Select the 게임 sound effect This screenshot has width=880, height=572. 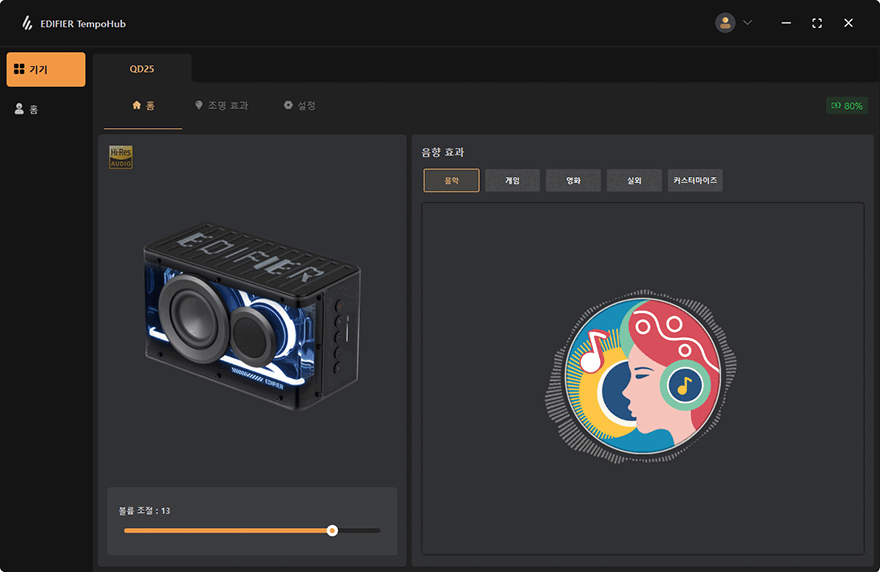(x=512, y=180)
